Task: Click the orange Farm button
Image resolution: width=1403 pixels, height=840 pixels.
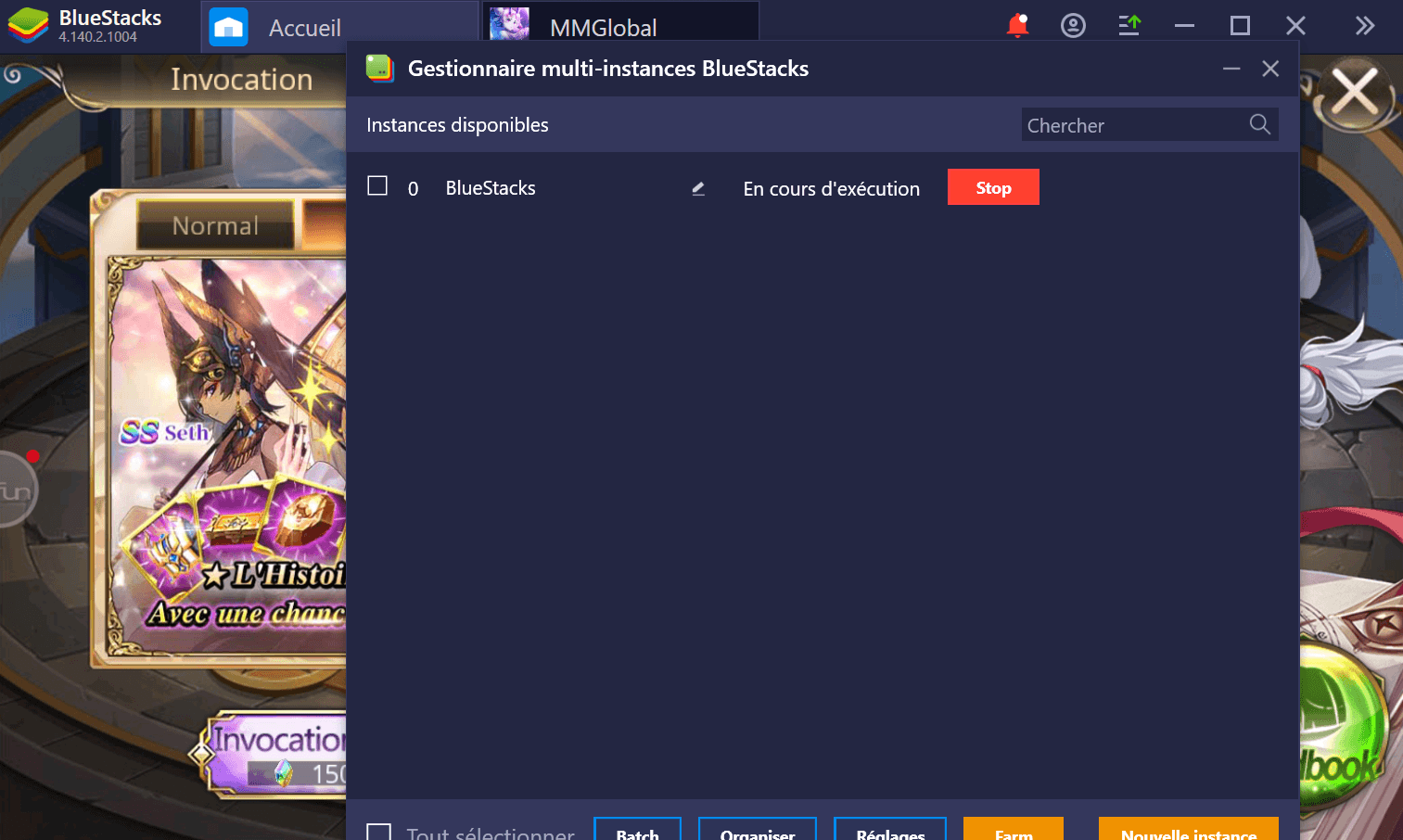Action: (x=1014, y=829)
